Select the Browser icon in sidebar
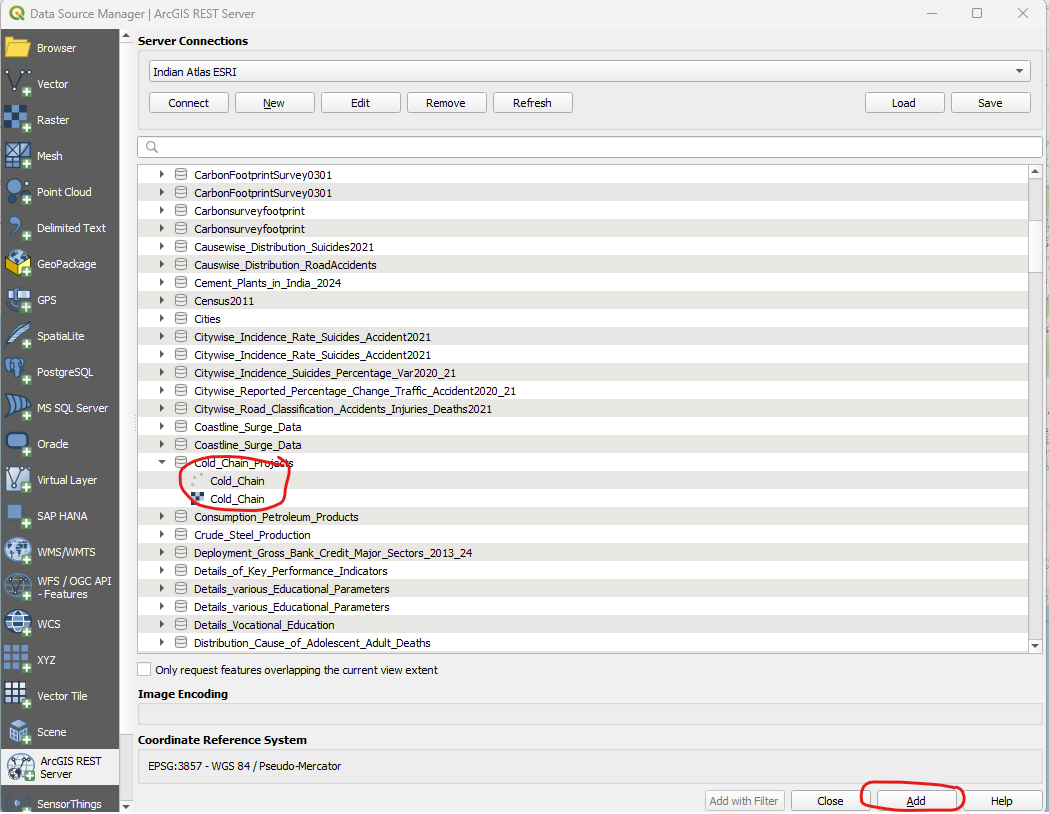The image size is (1049, 814). coord(18,48)
